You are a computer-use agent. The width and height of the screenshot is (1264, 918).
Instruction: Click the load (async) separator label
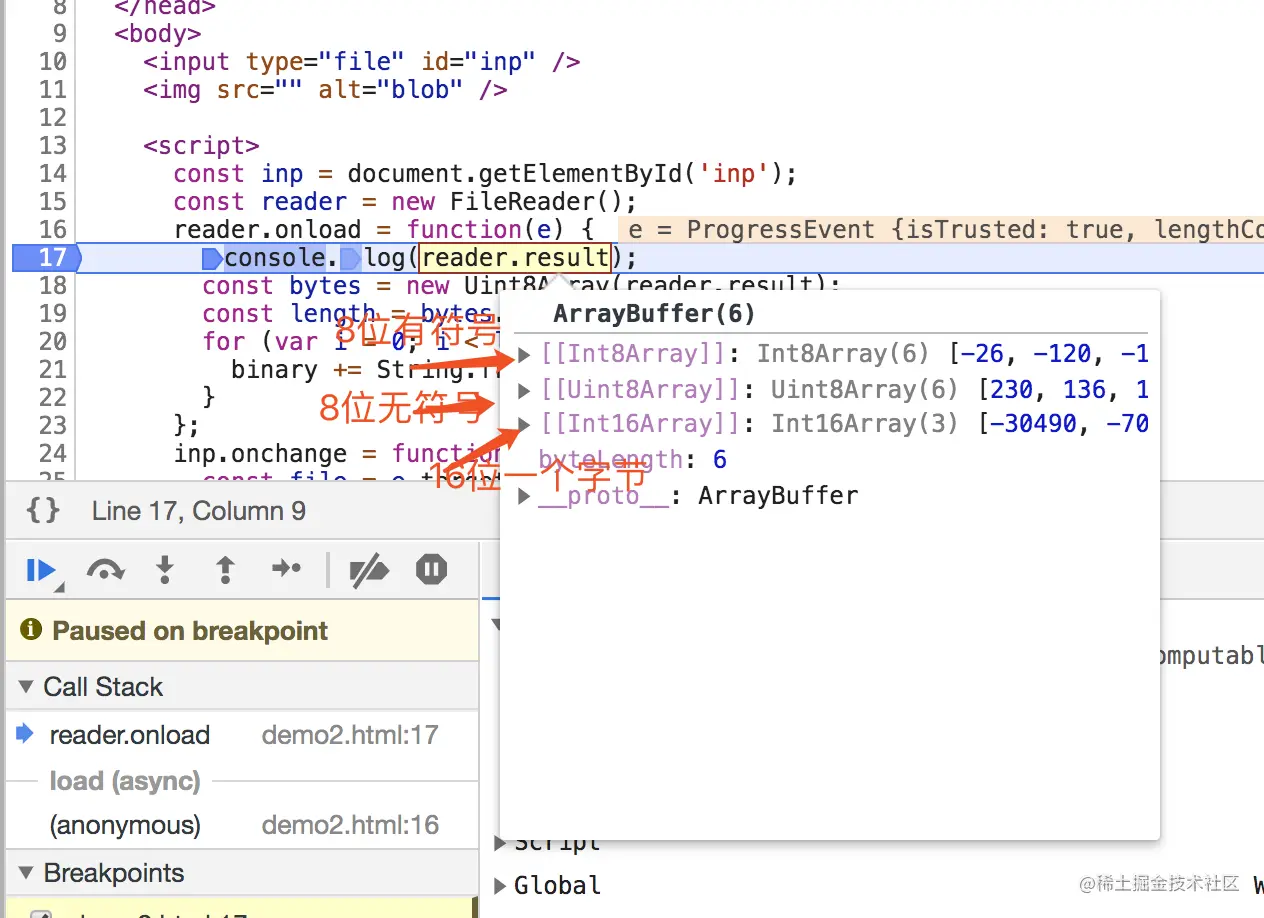[125, 781]
